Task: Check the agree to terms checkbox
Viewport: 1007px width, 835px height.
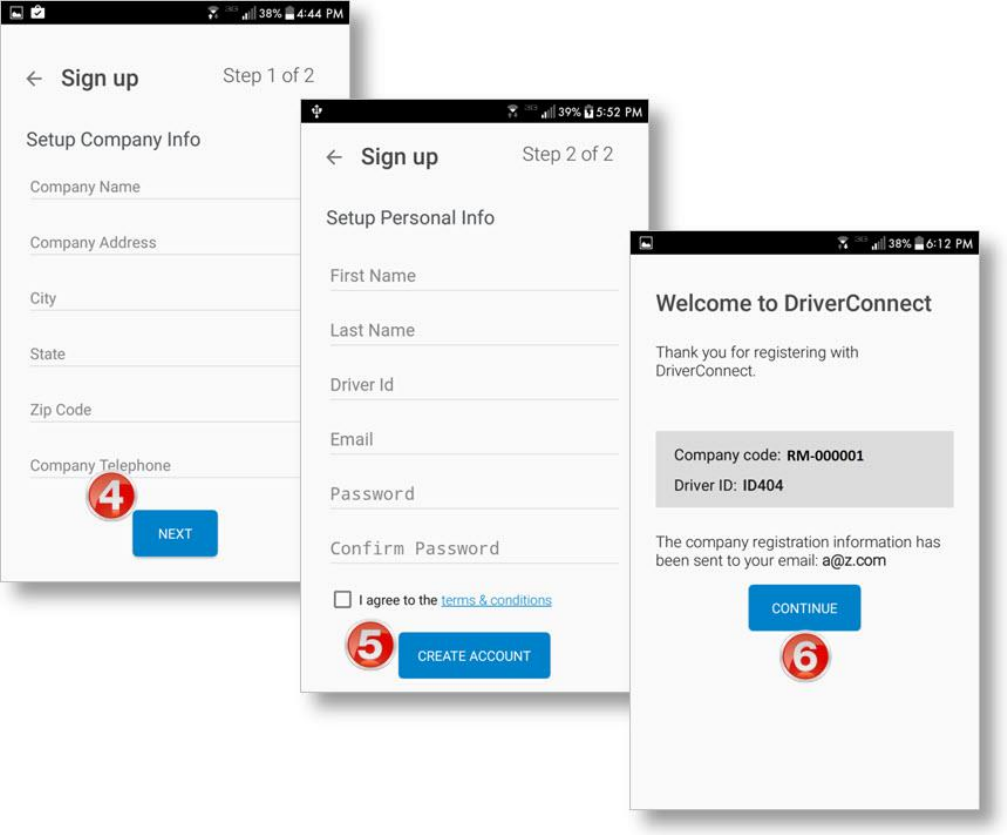Action: pos(342,599)
